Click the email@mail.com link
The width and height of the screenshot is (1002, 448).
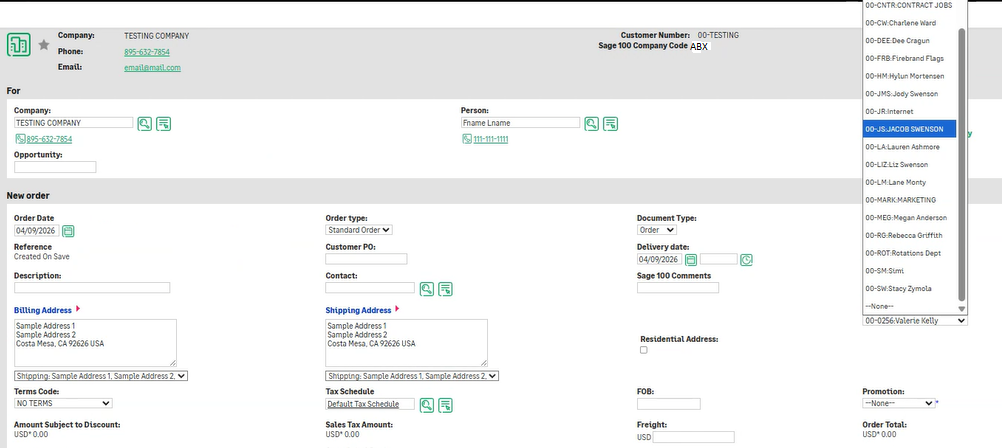click(x=152, y=68)
